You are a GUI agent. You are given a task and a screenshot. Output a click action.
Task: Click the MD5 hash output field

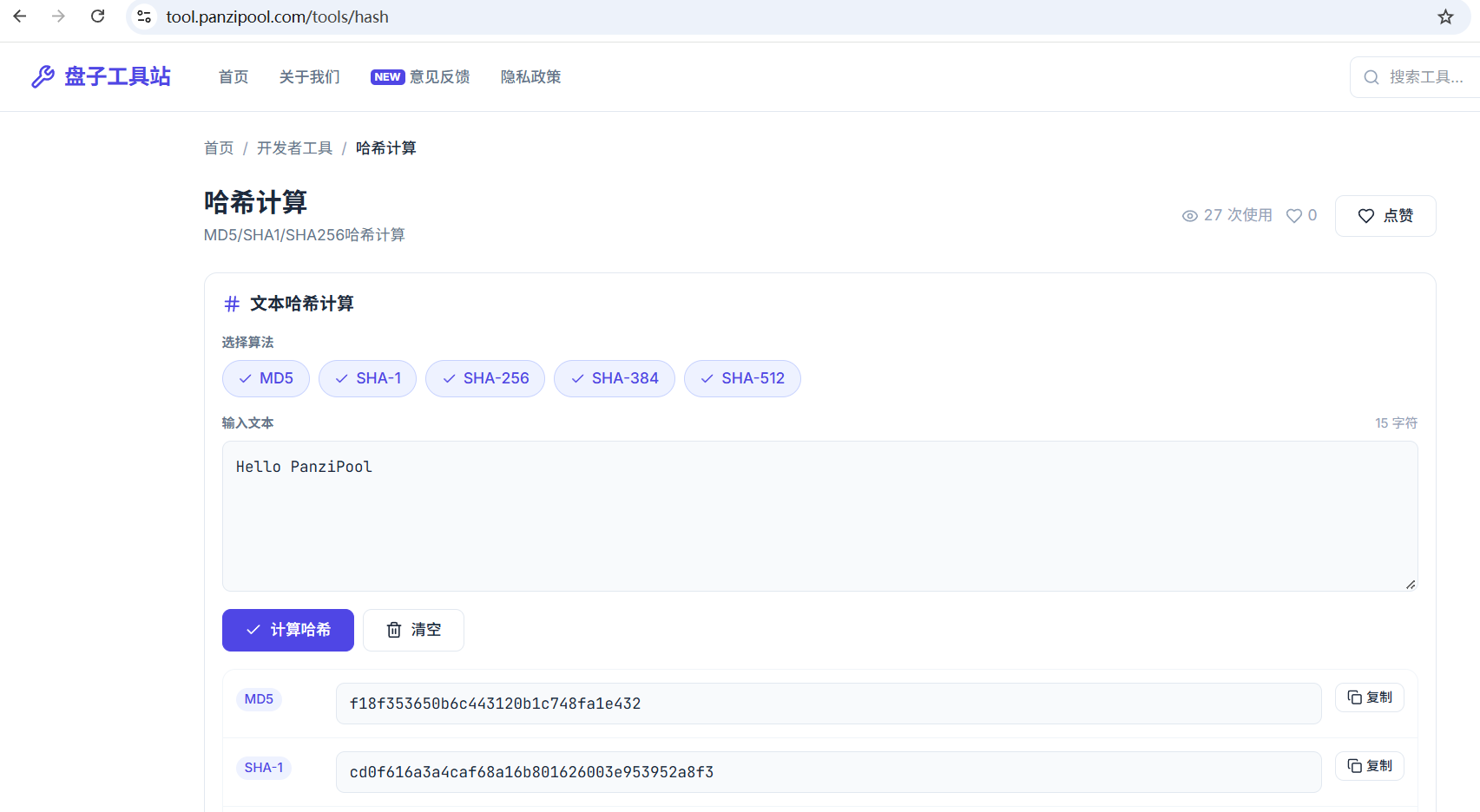click(829, 704)
